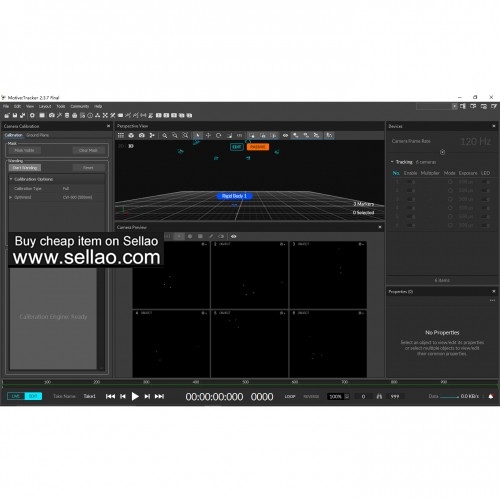500x500 pixels.
Task: Toggle the LOOP playback option
Action: point(290,396)
